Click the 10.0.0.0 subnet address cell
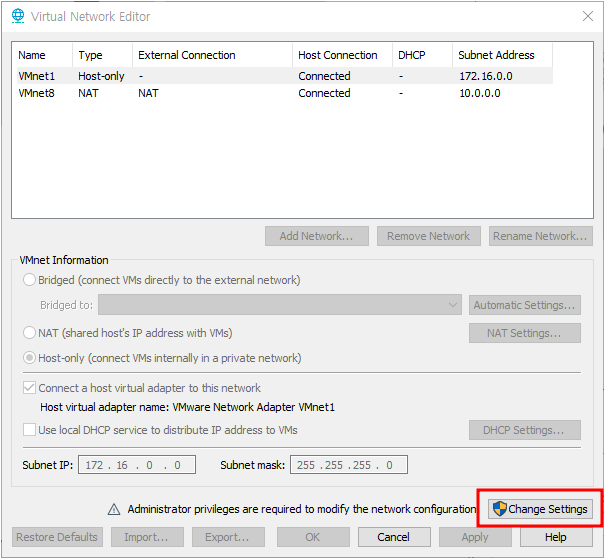605x559 pixels. (480, 93)
